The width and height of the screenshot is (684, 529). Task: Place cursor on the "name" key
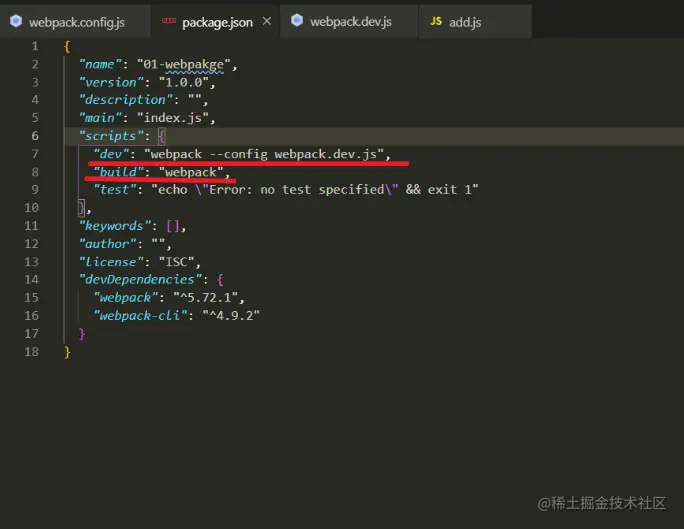[x=100, y=65]
